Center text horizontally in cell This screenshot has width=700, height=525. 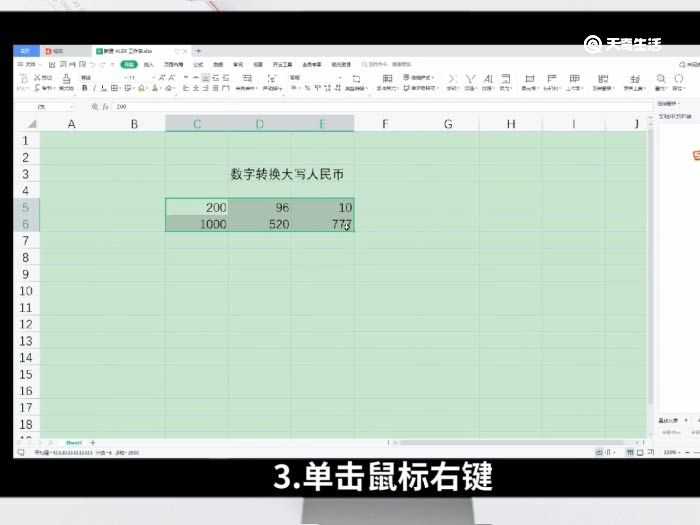(196, 88)
